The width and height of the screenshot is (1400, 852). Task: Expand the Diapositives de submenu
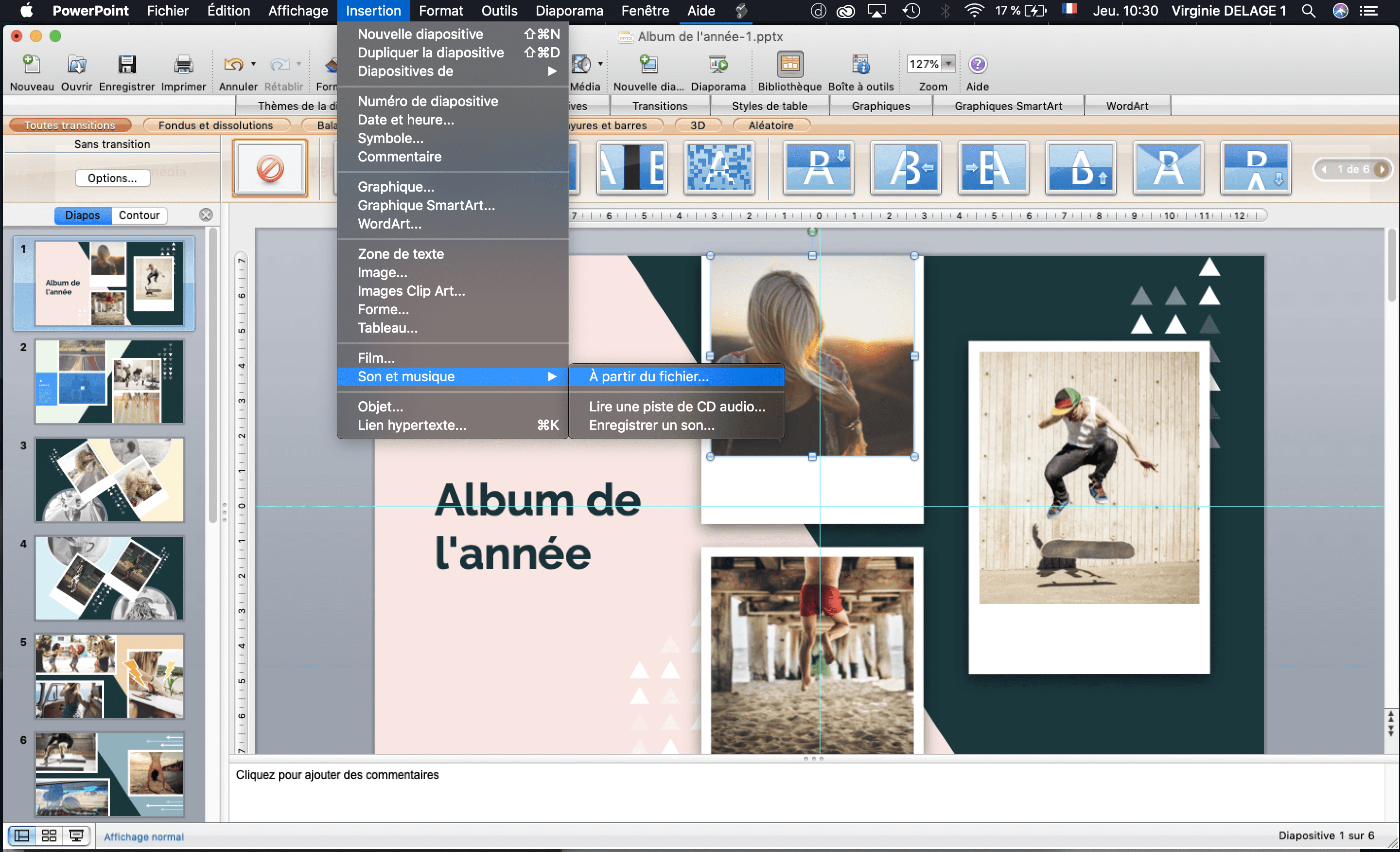pos(454,70)
